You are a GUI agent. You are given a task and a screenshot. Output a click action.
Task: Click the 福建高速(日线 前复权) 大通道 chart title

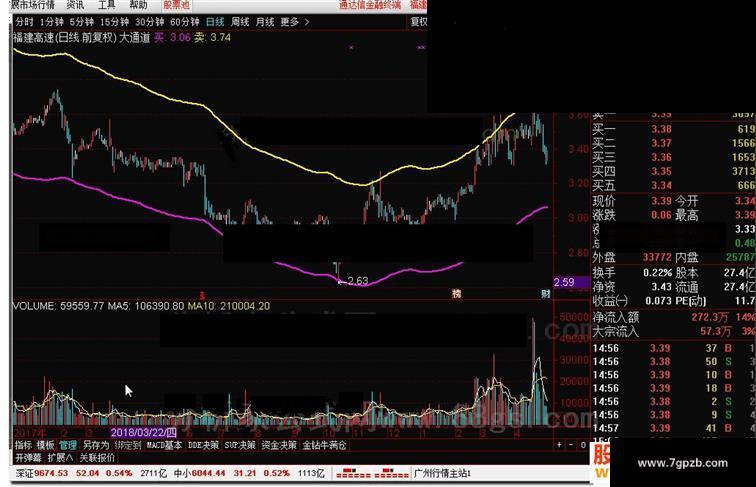(x=81, y=38)
